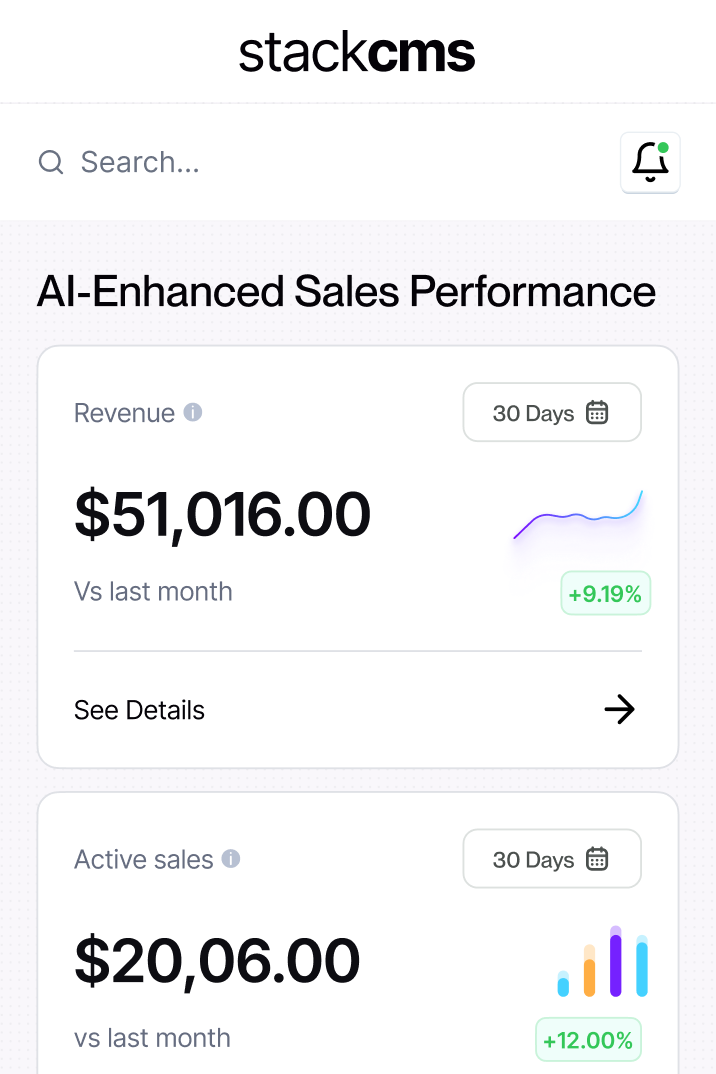The height and width of the screenshot is (1074, 716).
Task: Click the calendar icon on Active sales card
Action: click(597, 858)
